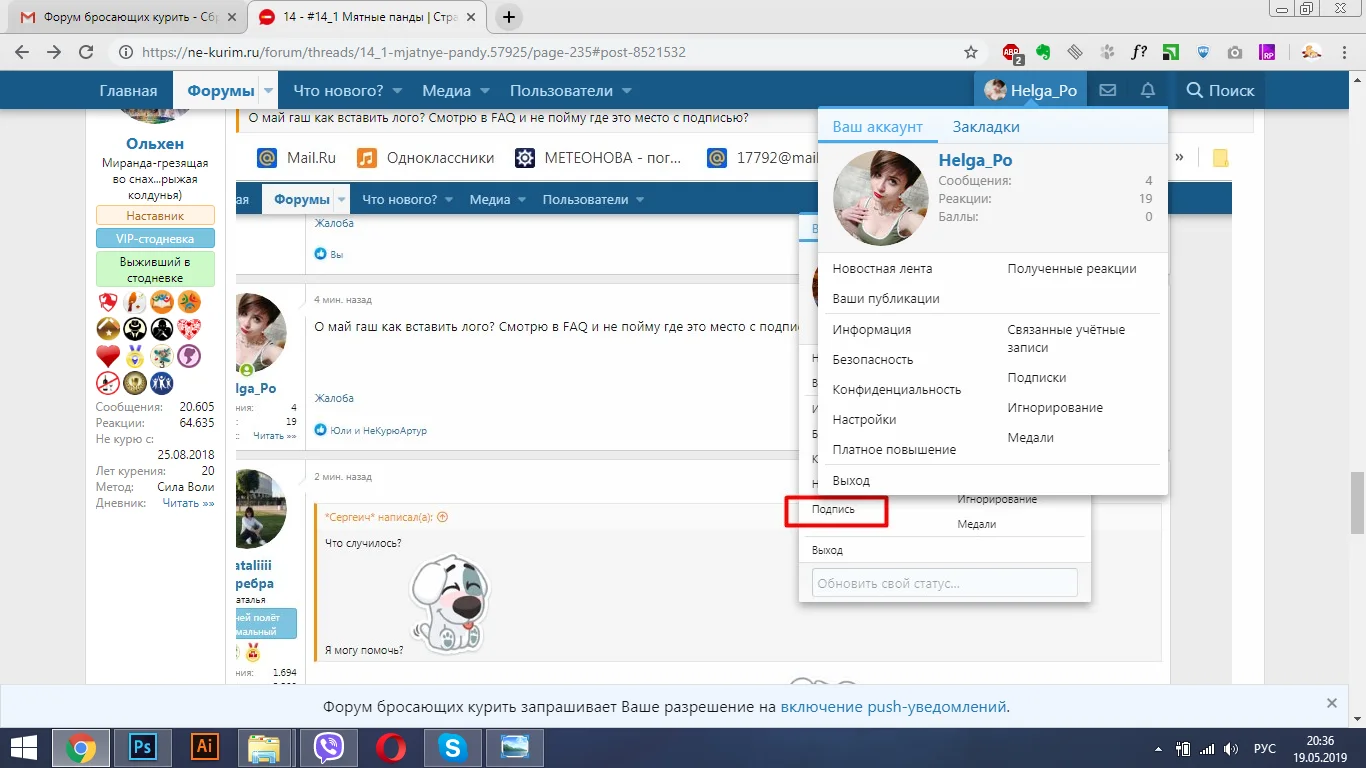Expand the Медиа dropdown arrow in top navbar
Viewport: 1366px width, 768px height.
click(485, 91)
